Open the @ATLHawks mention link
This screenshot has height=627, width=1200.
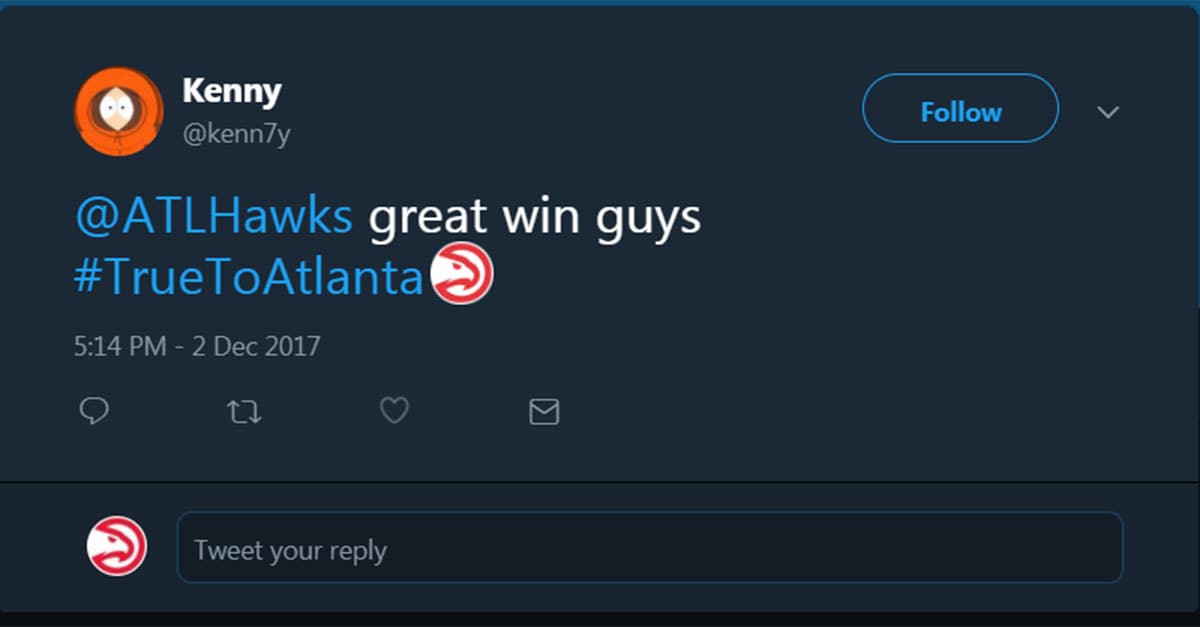click(213, 215)
